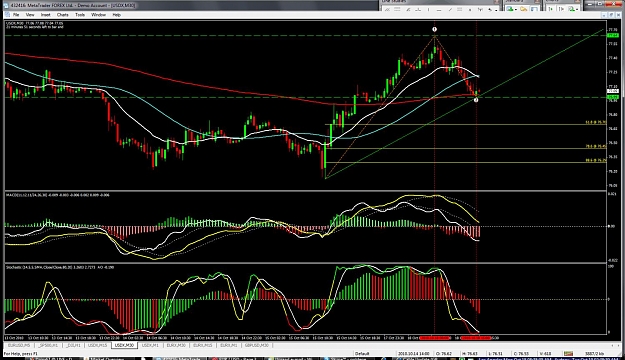This screenshot has width=625, height=360.
Task: Select the active USDX,M30 chart tab
Action: point(124,345)
